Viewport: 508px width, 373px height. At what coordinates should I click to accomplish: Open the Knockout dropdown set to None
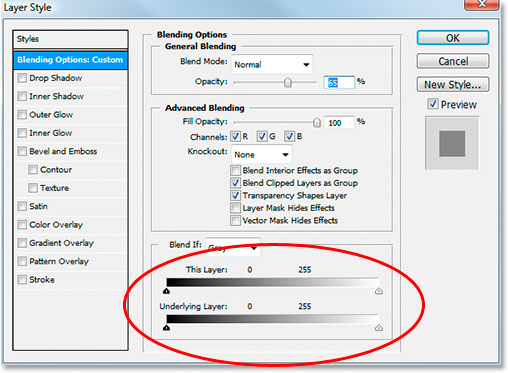coord(262,154)
